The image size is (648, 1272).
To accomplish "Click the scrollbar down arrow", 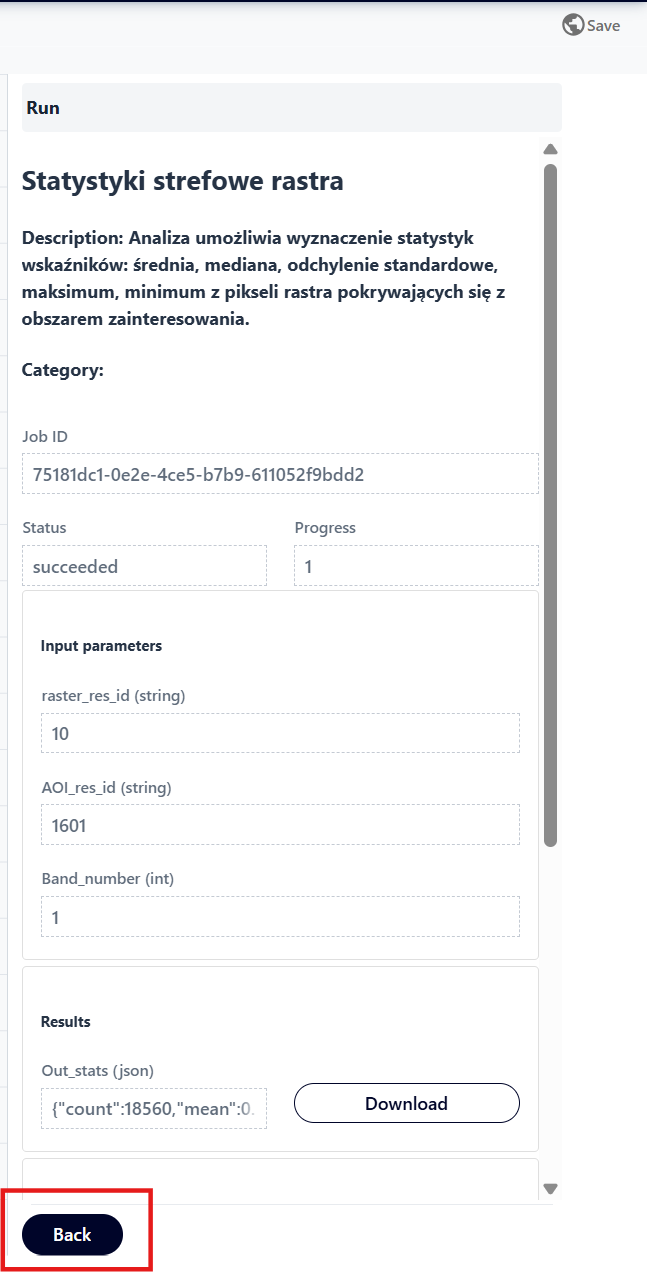I will 550,1189.
